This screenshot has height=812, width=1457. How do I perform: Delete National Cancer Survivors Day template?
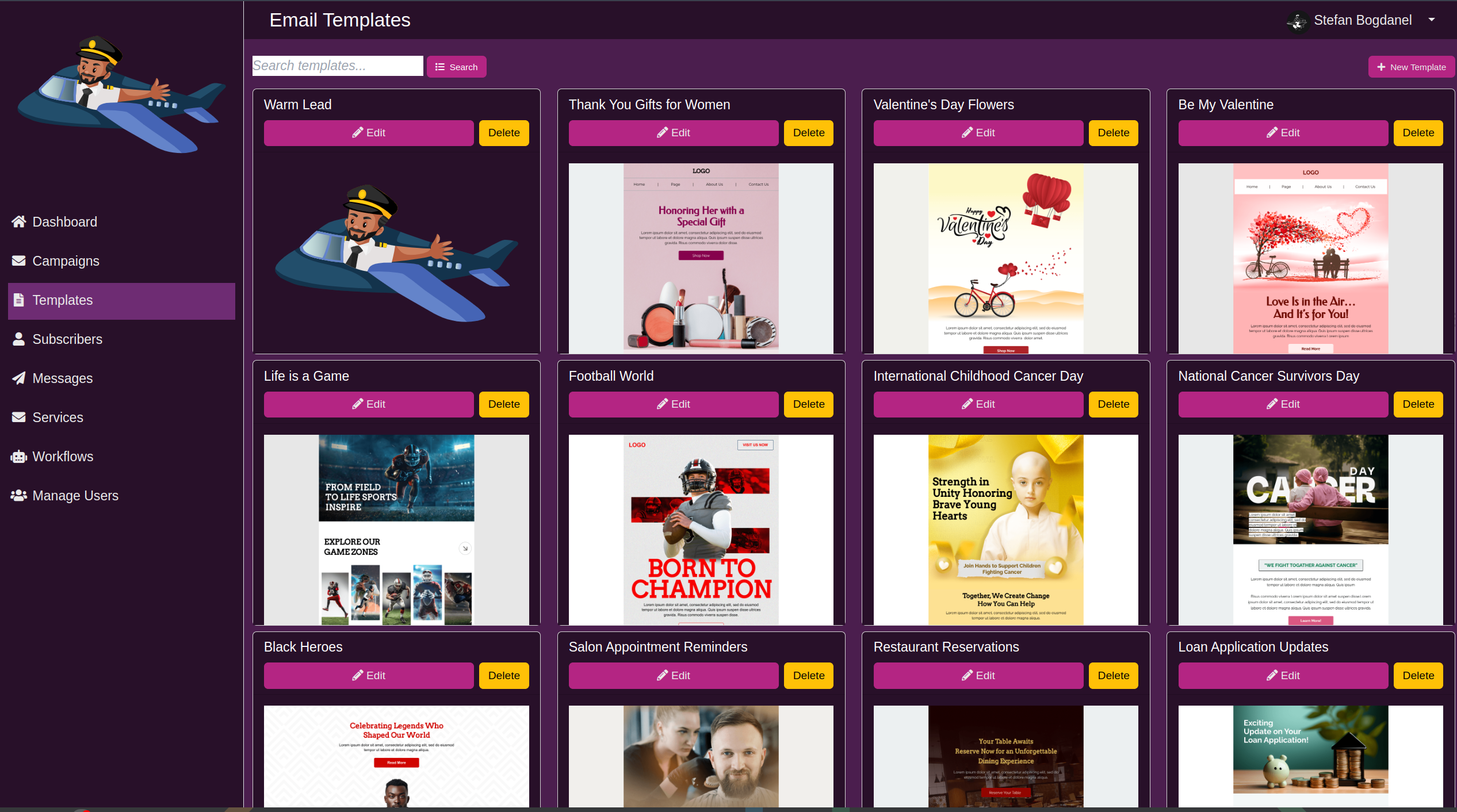(1418, 404)
